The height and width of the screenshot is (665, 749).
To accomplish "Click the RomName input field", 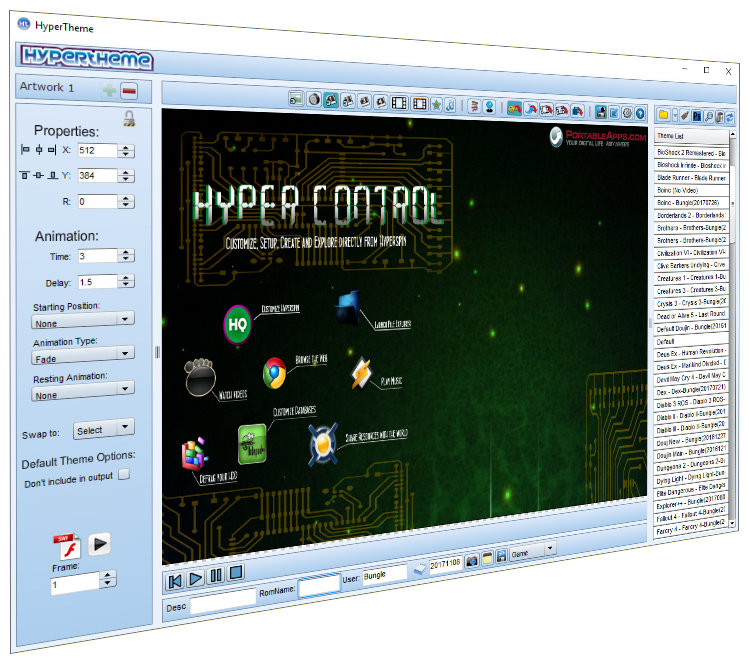I will [x=319, y=584].
